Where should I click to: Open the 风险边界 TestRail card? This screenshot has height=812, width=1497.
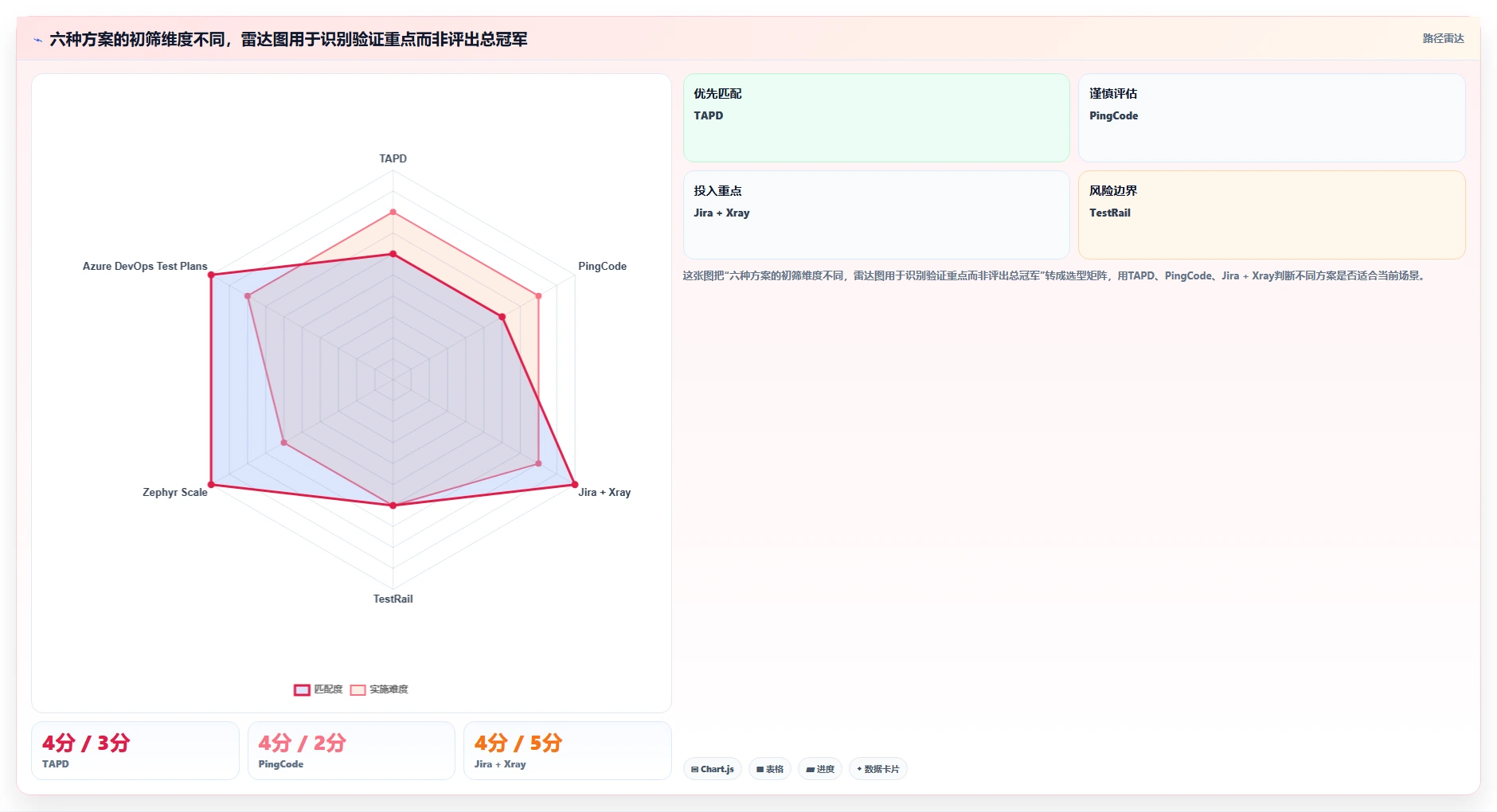(1272, 215)
